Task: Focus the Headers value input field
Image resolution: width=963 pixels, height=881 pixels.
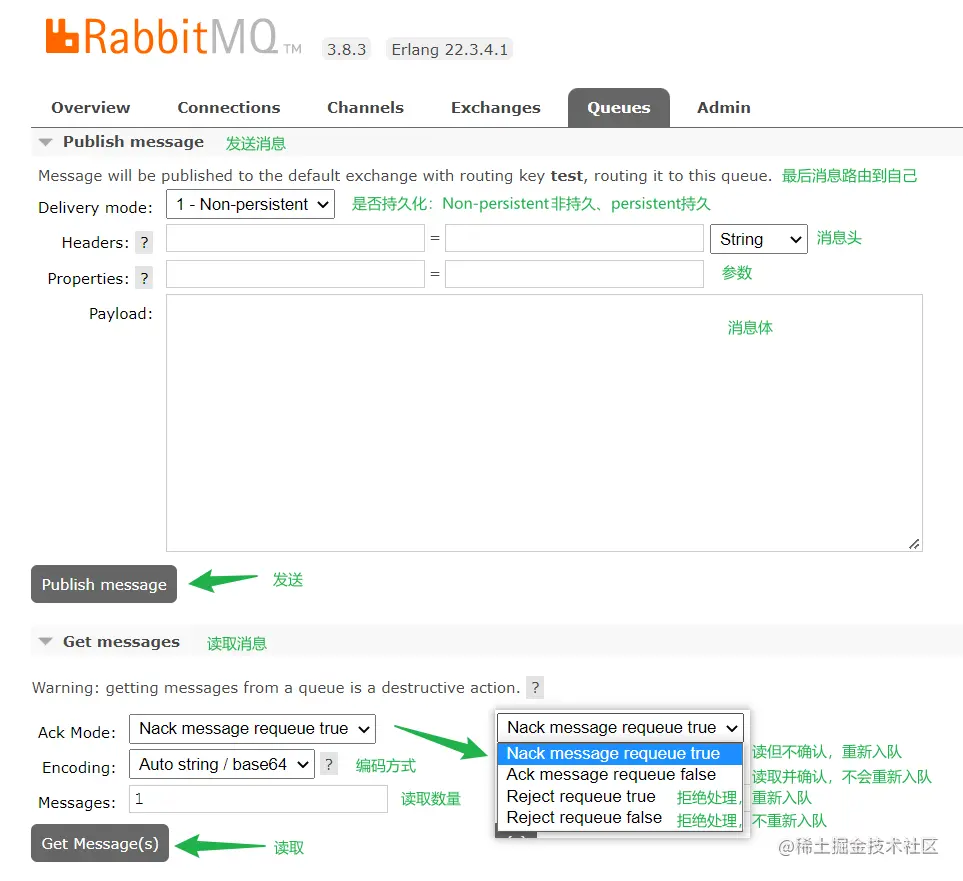Action: (574, 238)
